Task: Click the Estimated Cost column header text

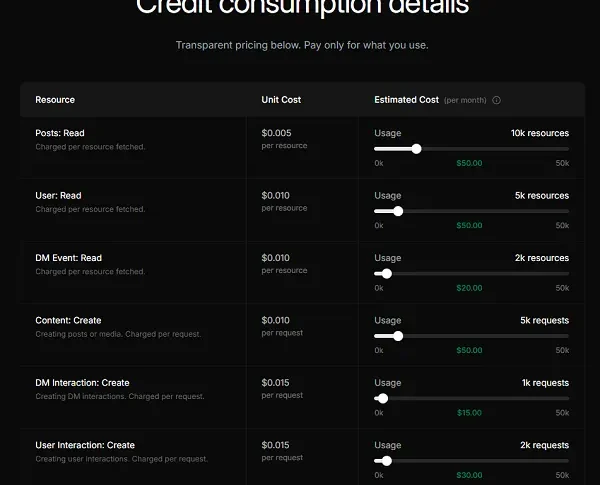Action: click(x=407, y=100)
